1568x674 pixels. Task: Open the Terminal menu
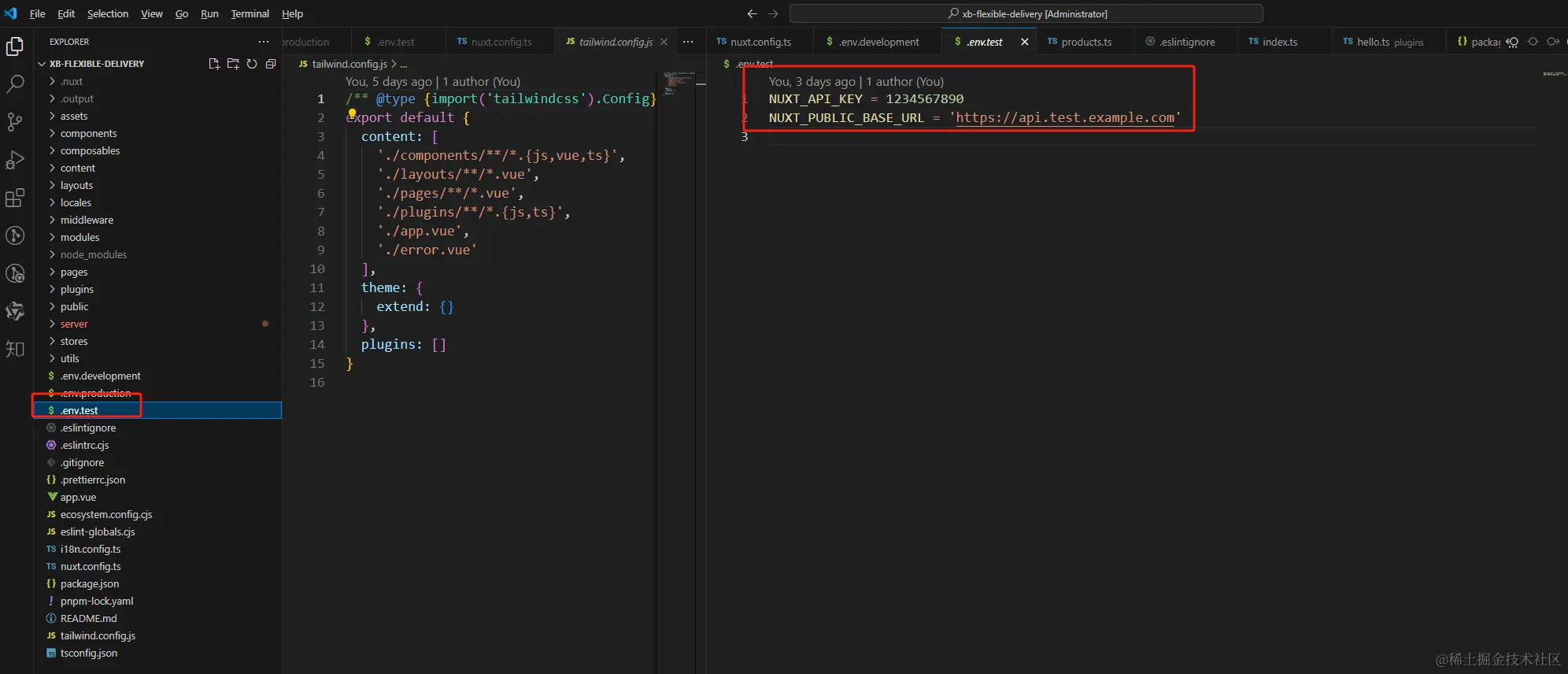250,13
